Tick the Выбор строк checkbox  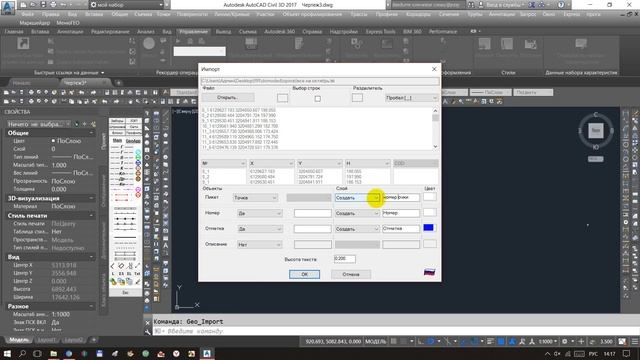click(318, 98)
